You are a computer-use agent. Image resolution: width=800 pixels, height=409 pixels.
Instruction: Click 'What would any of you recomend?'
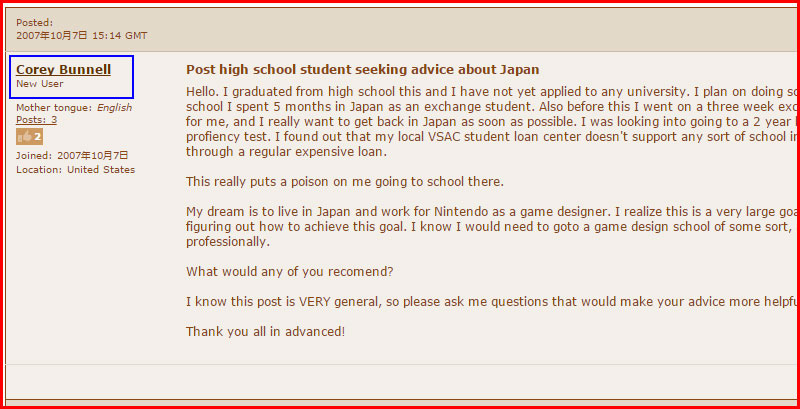(290, 271)
